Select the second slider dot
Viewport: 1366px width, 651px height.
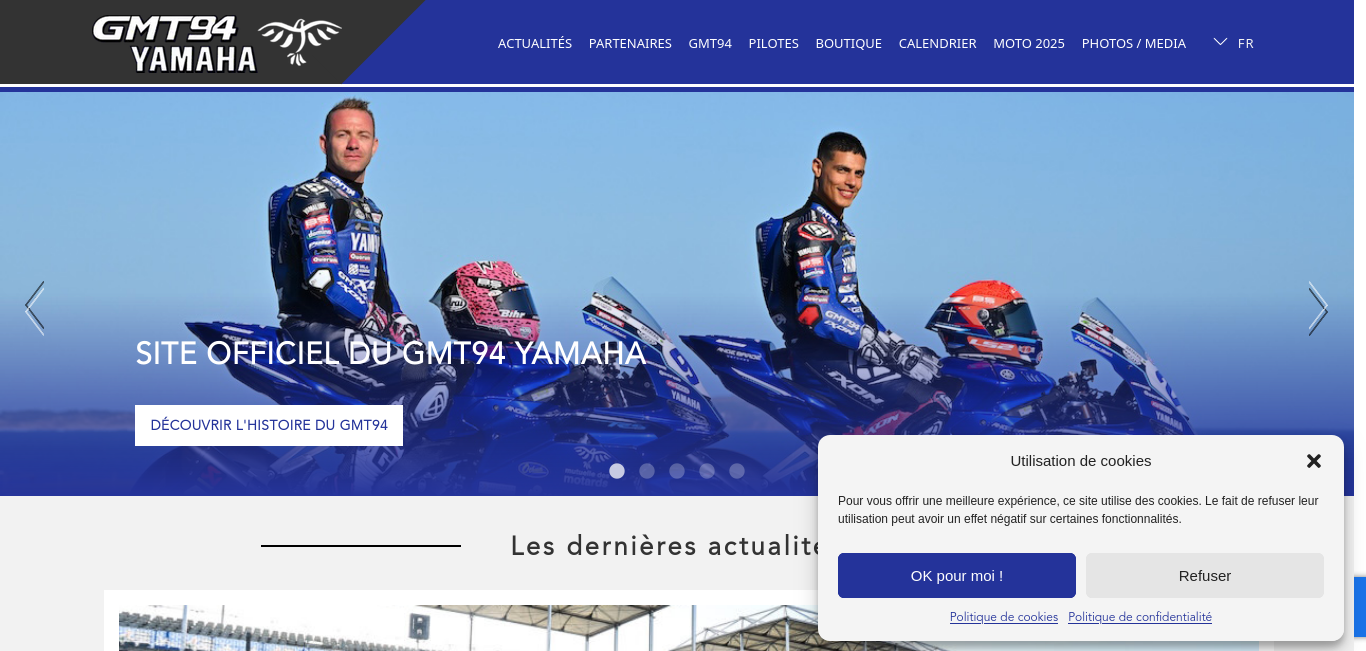pyautogui.click(x=647, y=471)
